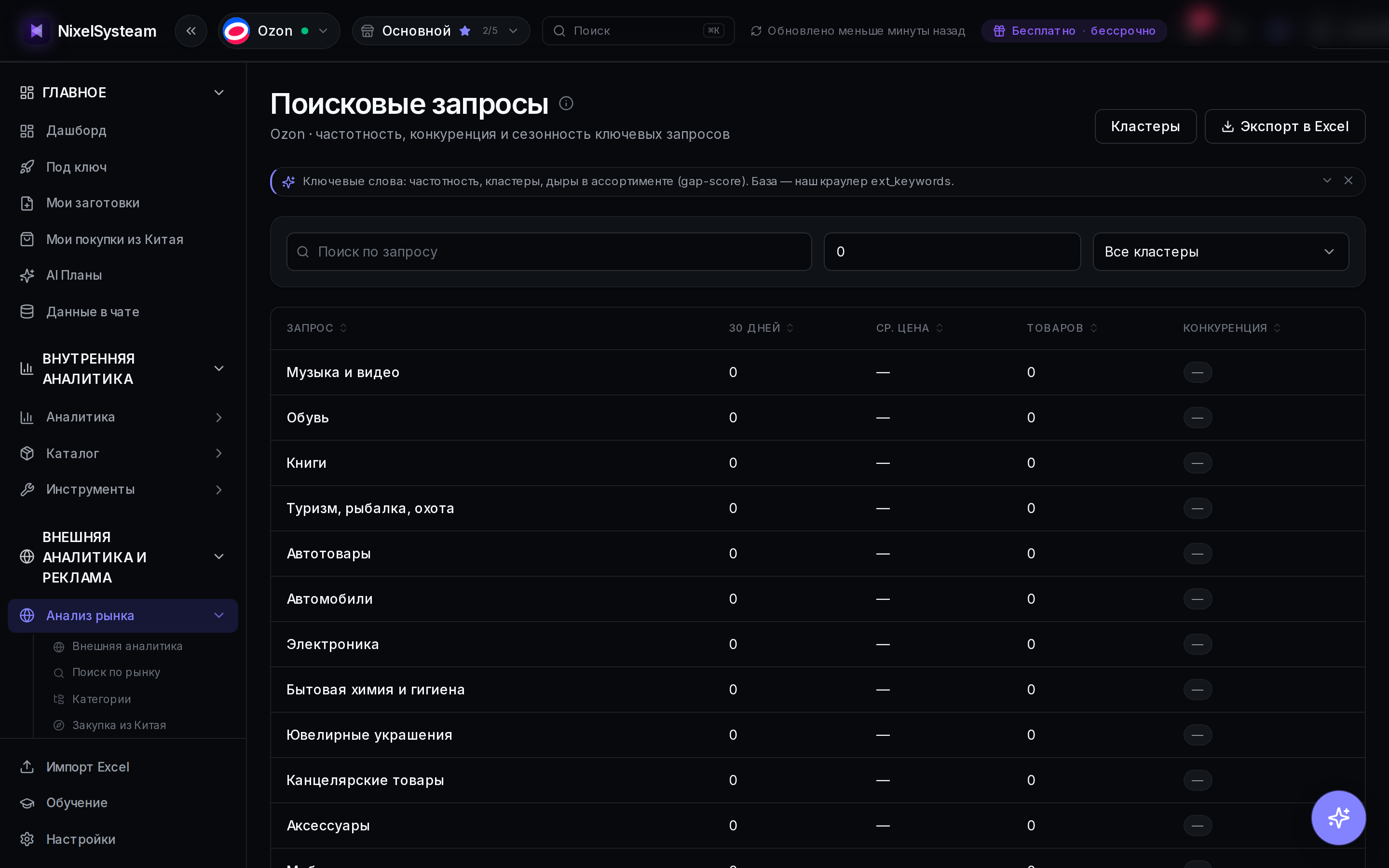Click the upload icon for Импорт Excel
This screenshot has height=868, width=1389.
[27, 767]
